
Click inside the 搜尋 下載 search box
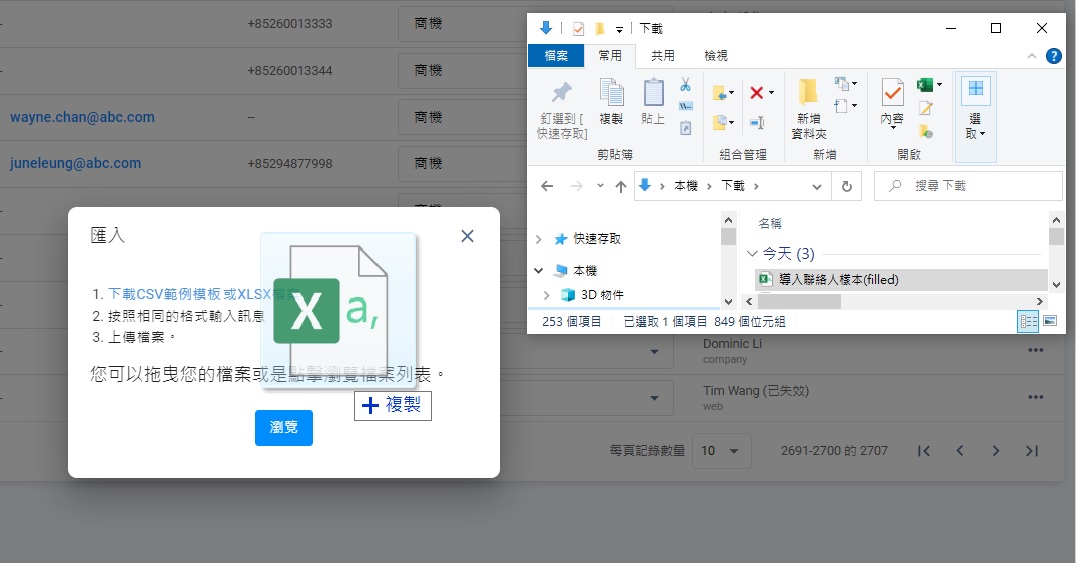tap(968, 186)
